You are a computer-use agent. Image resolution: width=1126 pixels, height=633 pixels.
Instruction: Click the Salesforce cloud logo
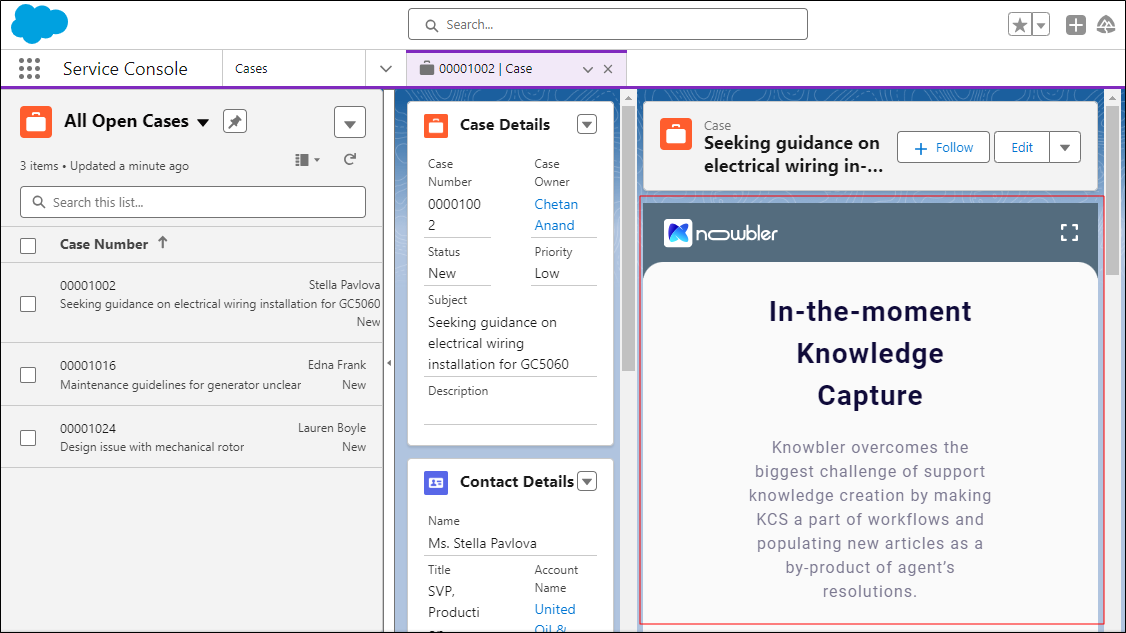(39, 24)
